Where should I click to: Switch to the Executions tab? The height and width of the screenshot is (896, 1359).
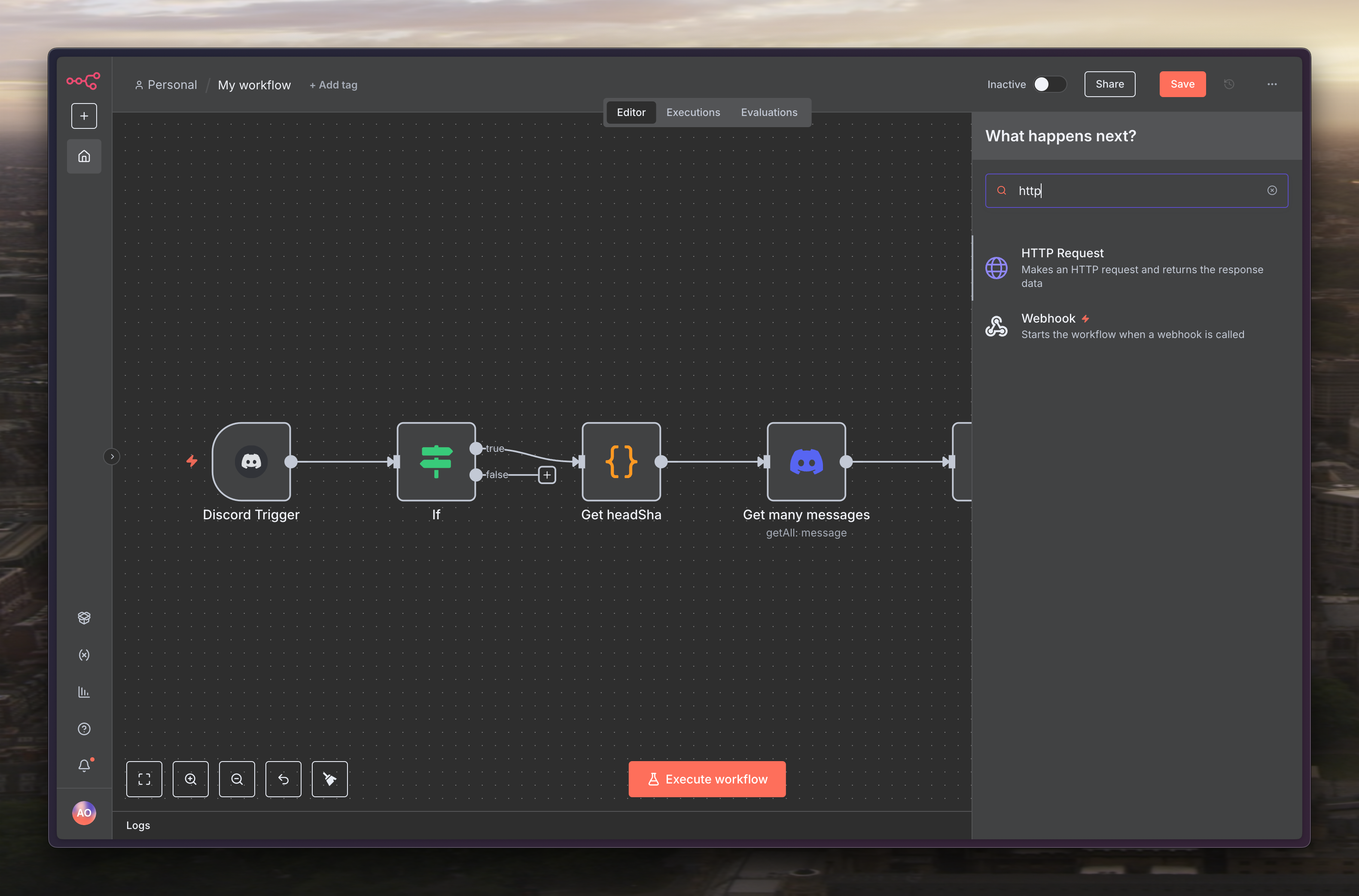tap(693, 112)
